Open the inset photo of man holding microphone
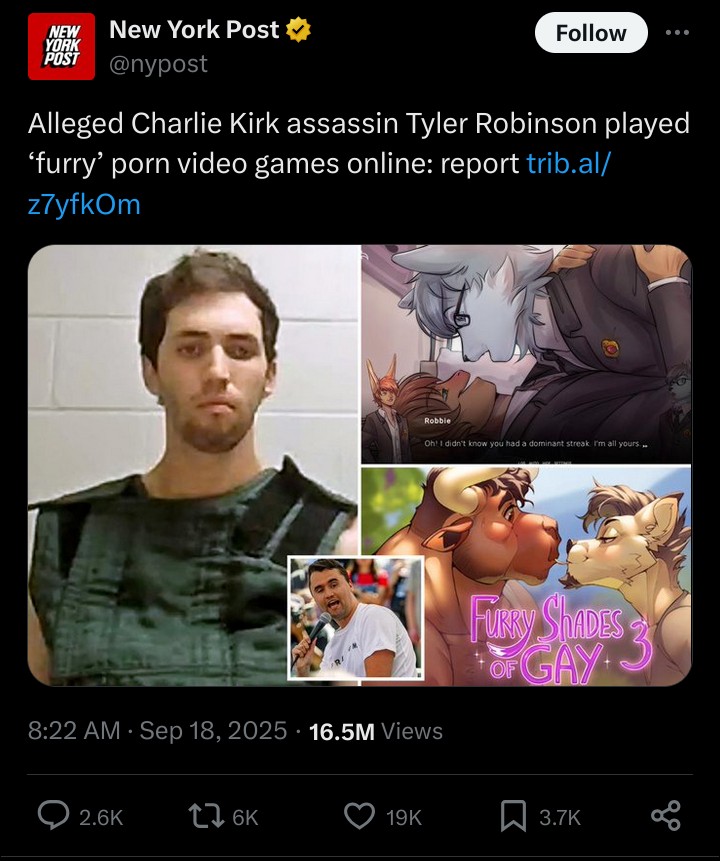The image size is (720, 861). [x=356, y=618]
